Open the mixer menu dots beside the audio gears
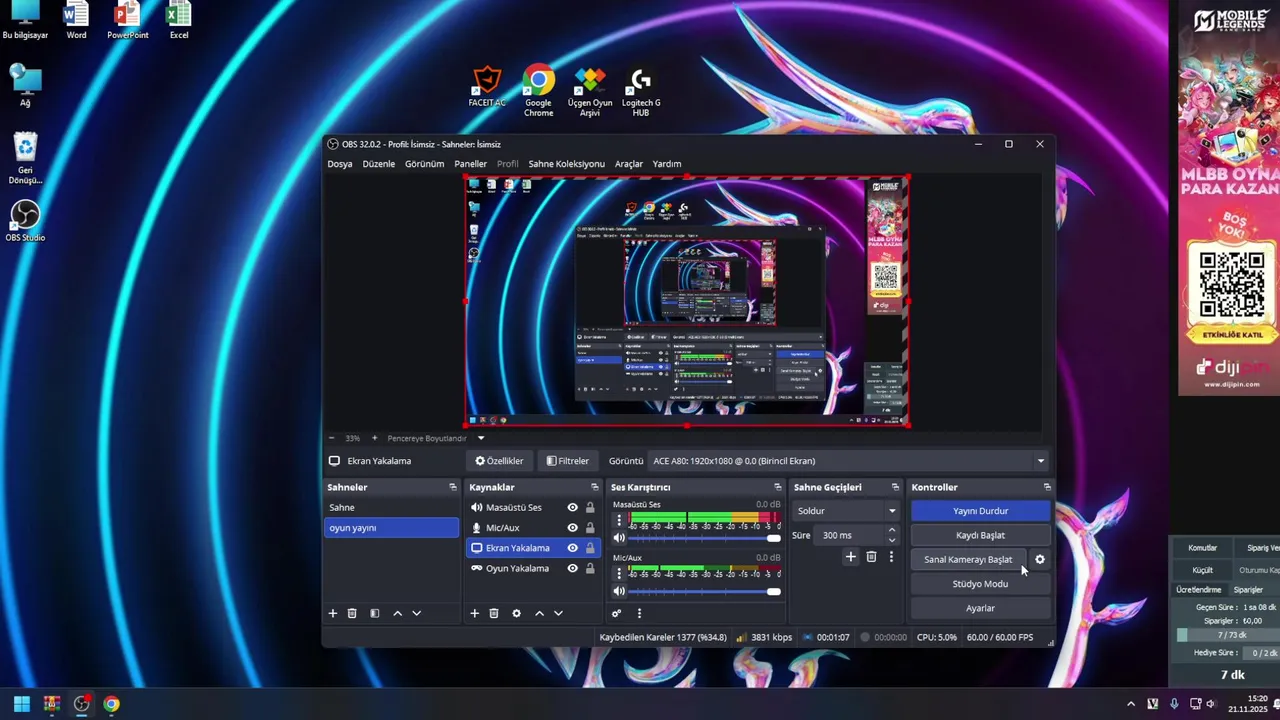The image size is (1280, 720). 639,613
